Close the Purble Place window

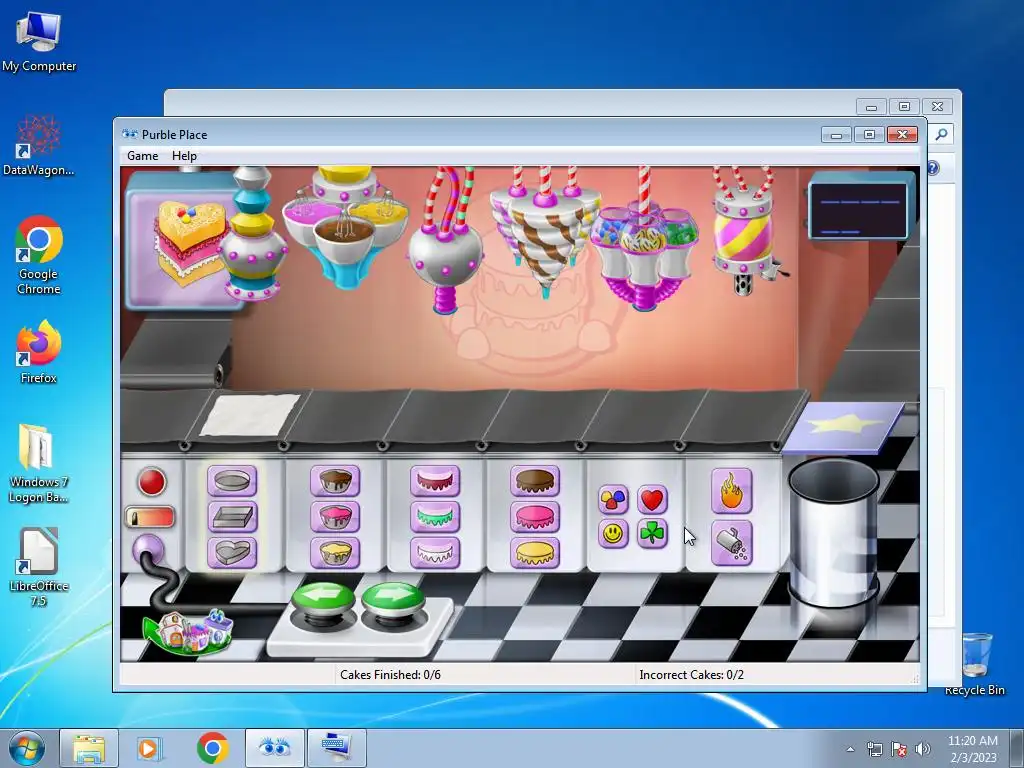(x=903, y=135)
